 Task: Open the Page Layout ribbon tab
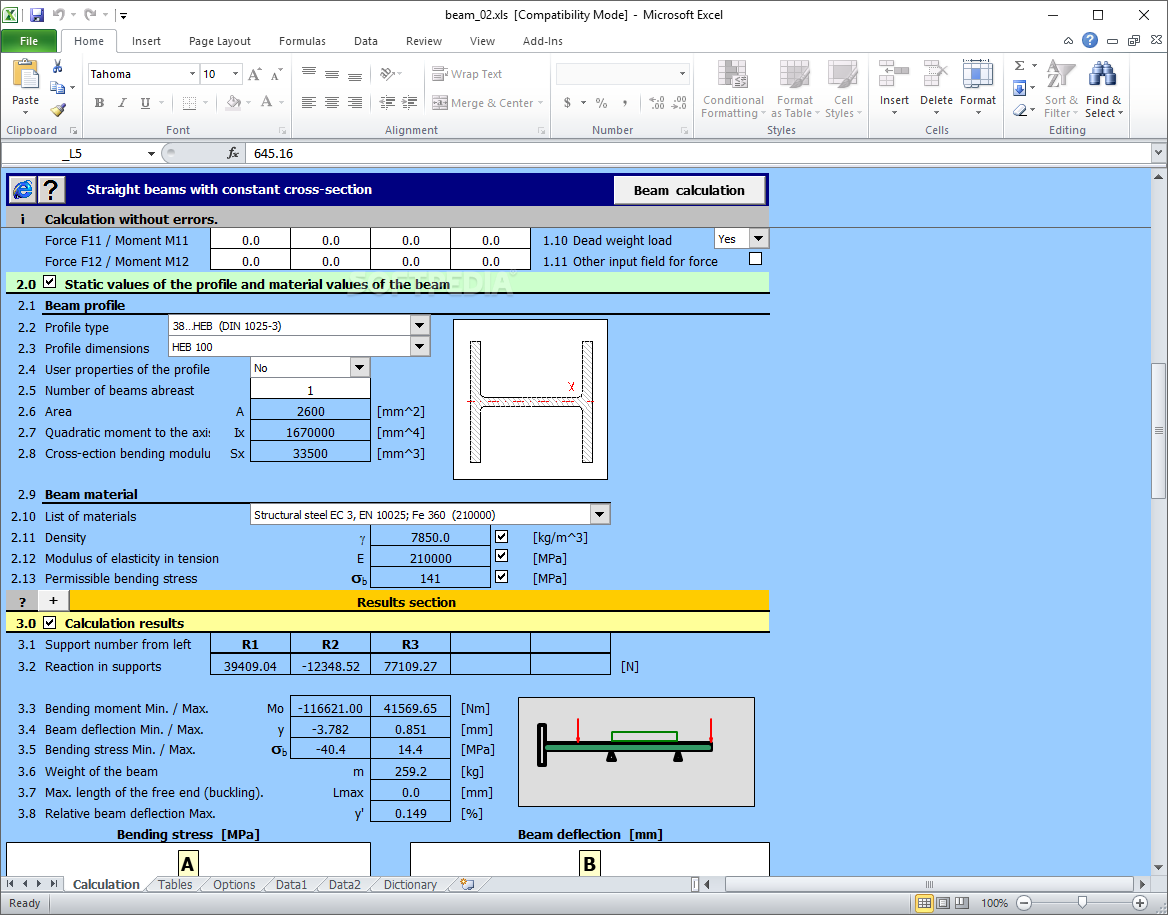(220, 41)
